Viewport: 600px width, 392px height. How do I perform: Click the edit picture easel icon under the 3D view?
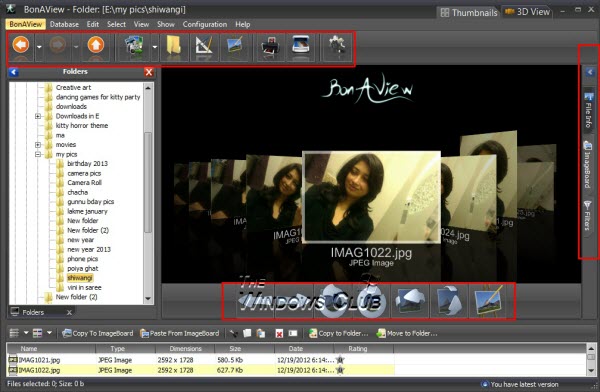[x=488, y=301]
